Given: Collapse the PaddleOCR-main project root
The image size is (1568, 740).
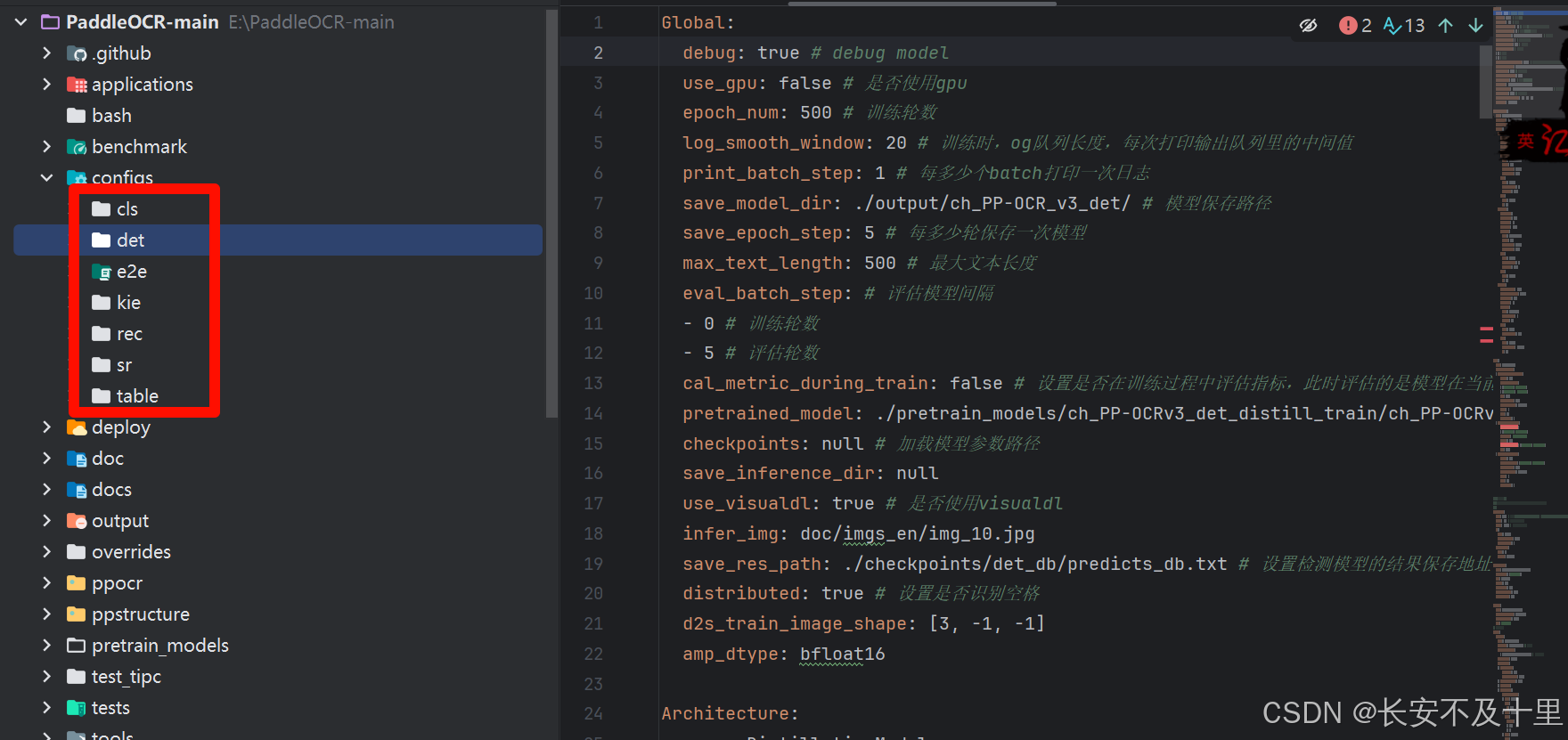Looking at the screenshot, I should pos(21,22).
